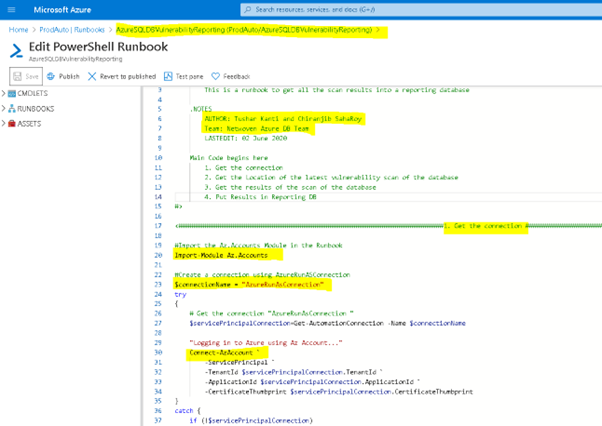Screen dimensions: 602x426
Task: Click the 'catch {' line
Action: (188, 411)
